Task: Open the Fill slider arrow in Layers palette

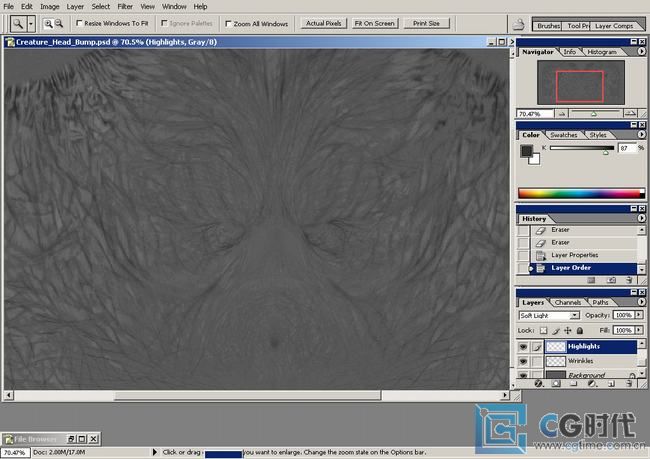Action: [639, 330]
